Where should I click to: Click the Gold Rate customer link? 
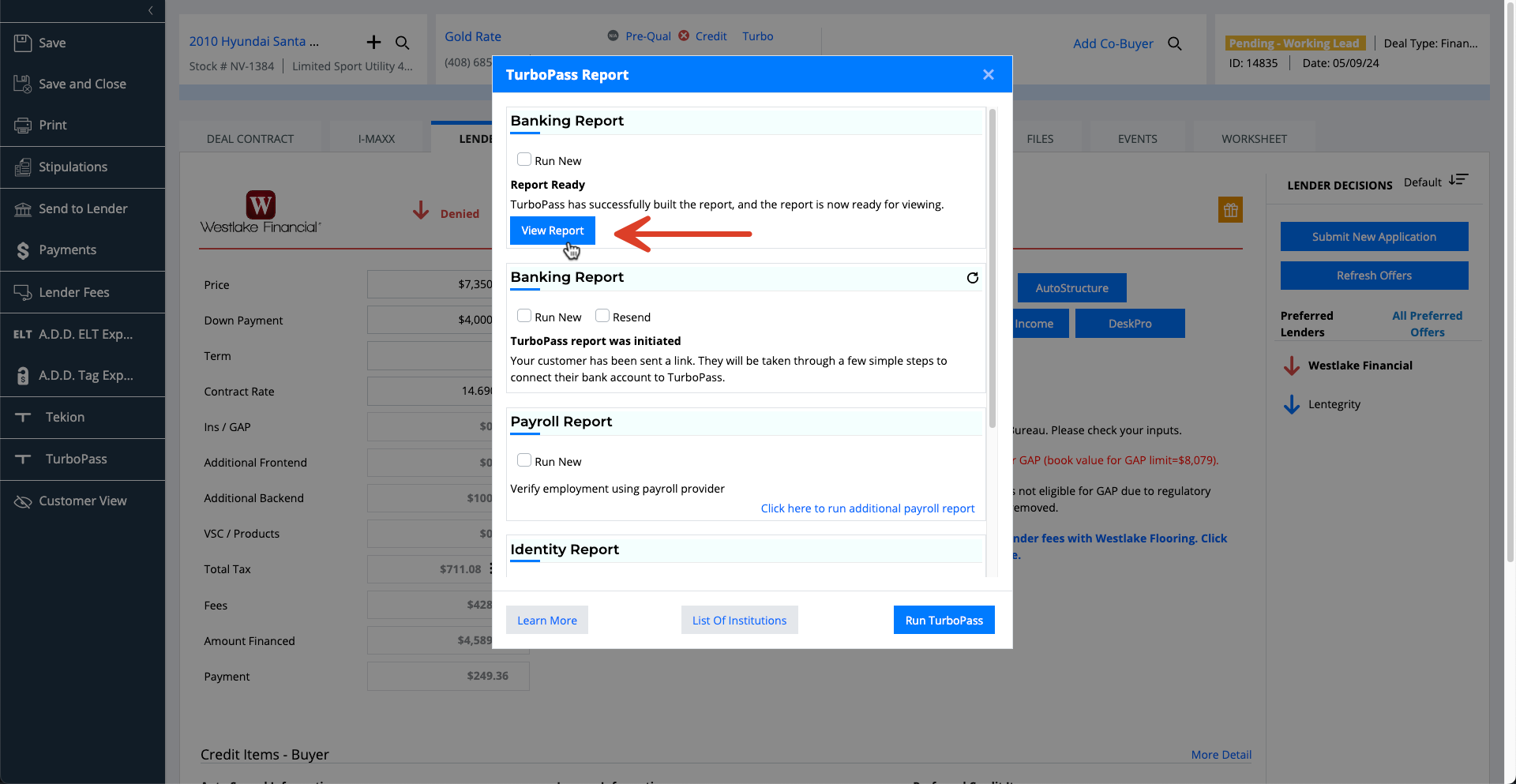pos(473,36)
